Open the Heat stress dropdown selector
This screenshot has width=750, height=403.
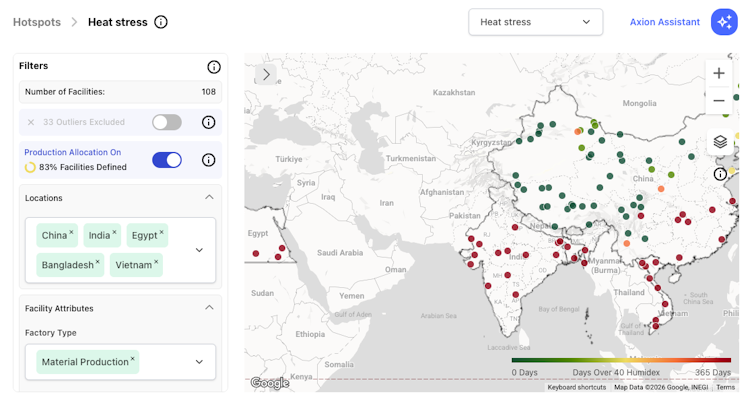click(x=536, y=22)
